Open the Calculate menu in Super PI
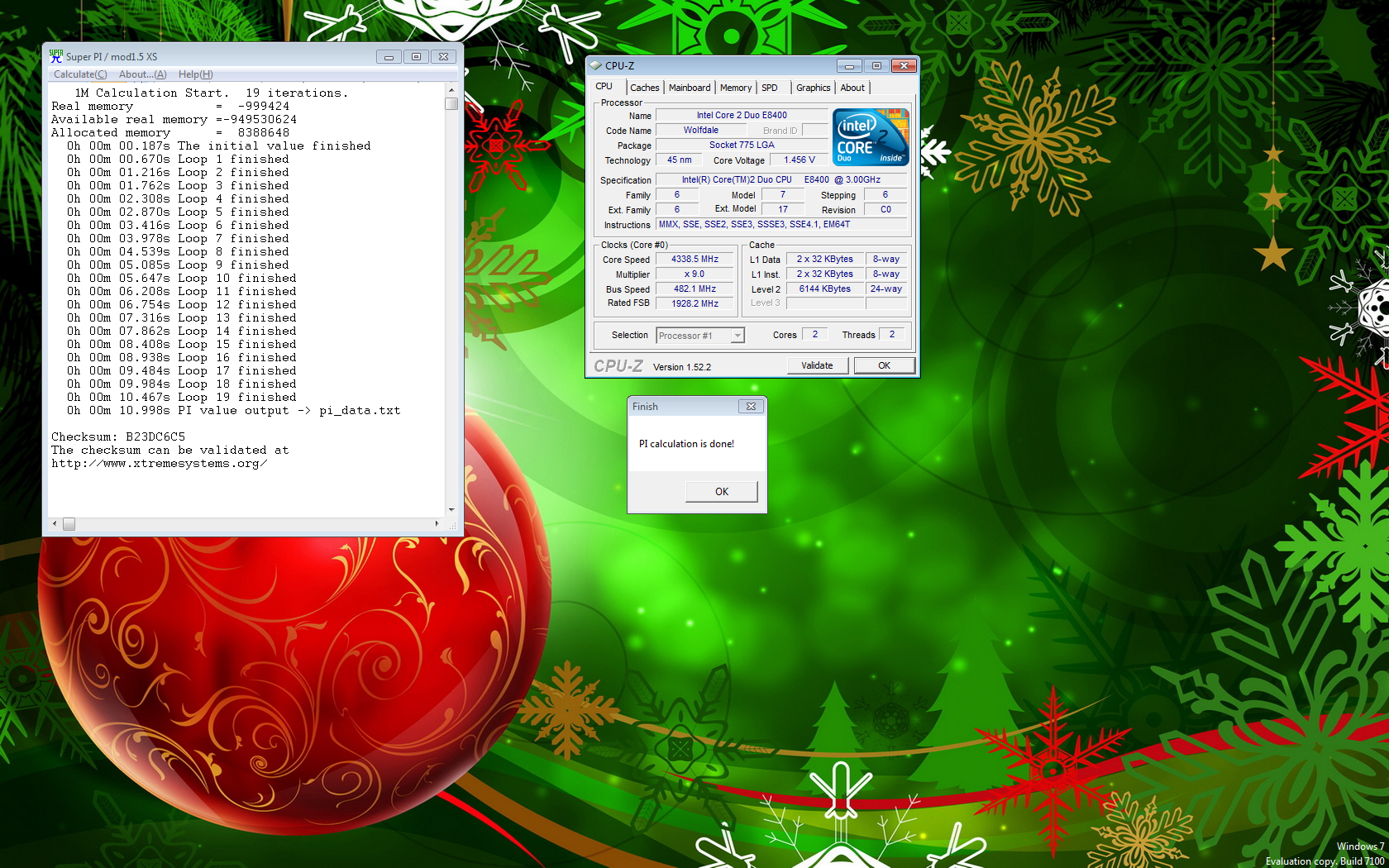Viewport: 1389px width, 868px height. point(80,74)
